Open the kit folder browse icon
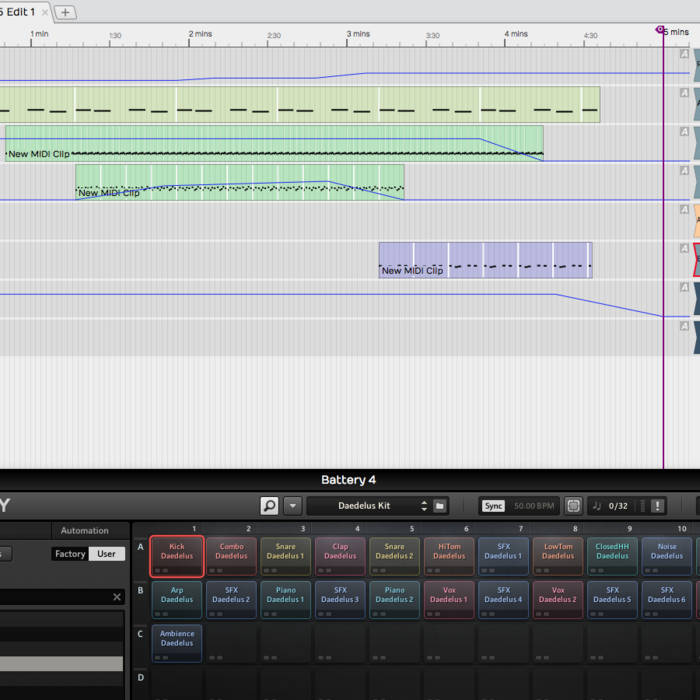The width and height of the screenshot is (700, 700). pyautogui.click(x=440, y=506)
